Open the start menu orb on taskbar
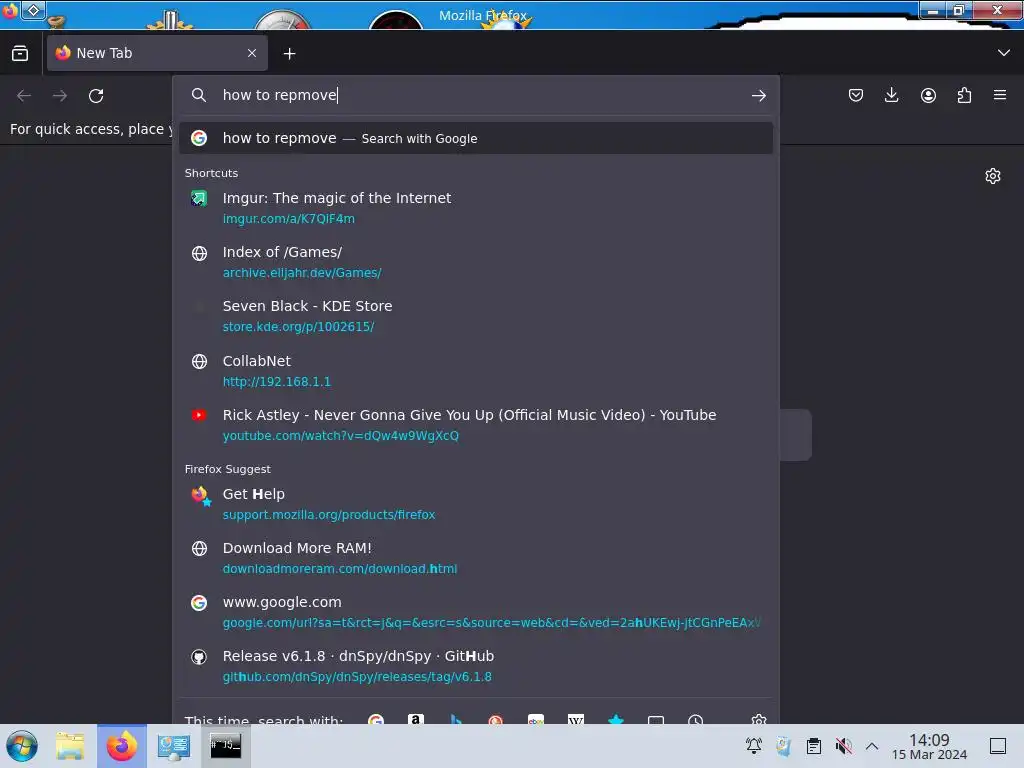Screen dimensions: 1024x768 pyautogui.click(x=22, y=746)
